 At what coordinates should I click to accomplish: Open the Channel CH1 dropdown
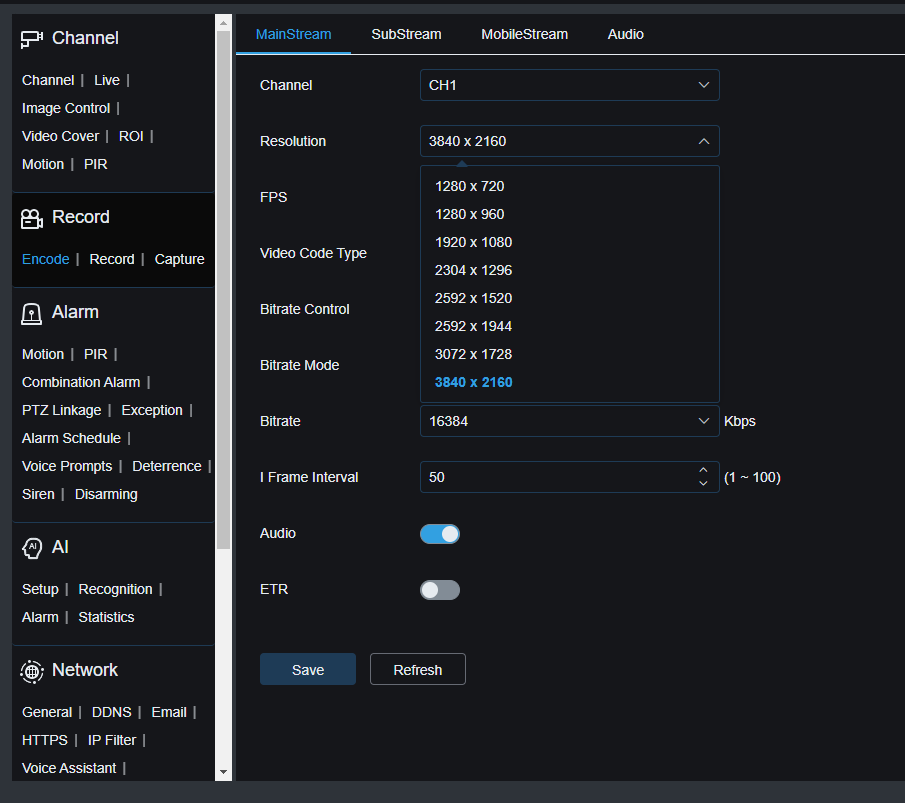pos(569,85)
